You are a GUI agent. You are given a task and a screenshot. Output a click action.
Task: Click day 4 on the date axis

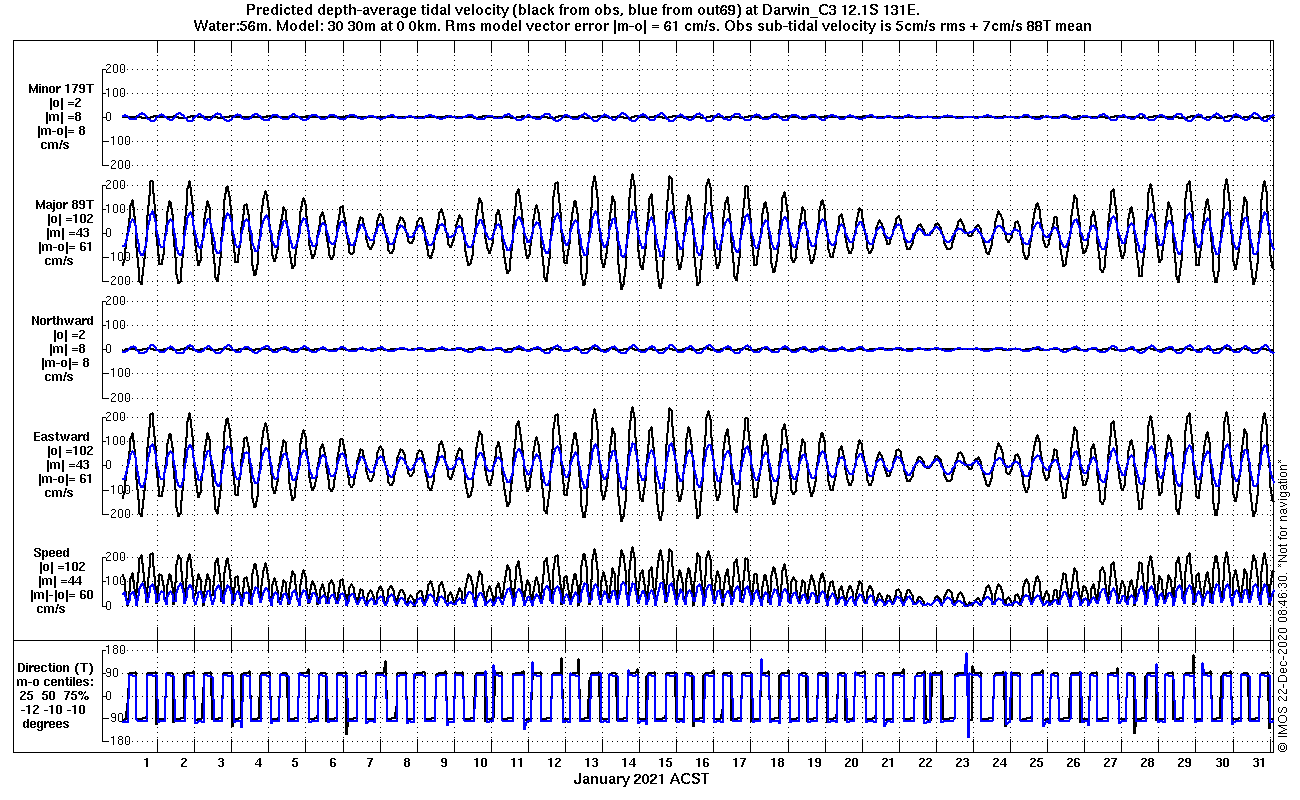pos(258,763)
